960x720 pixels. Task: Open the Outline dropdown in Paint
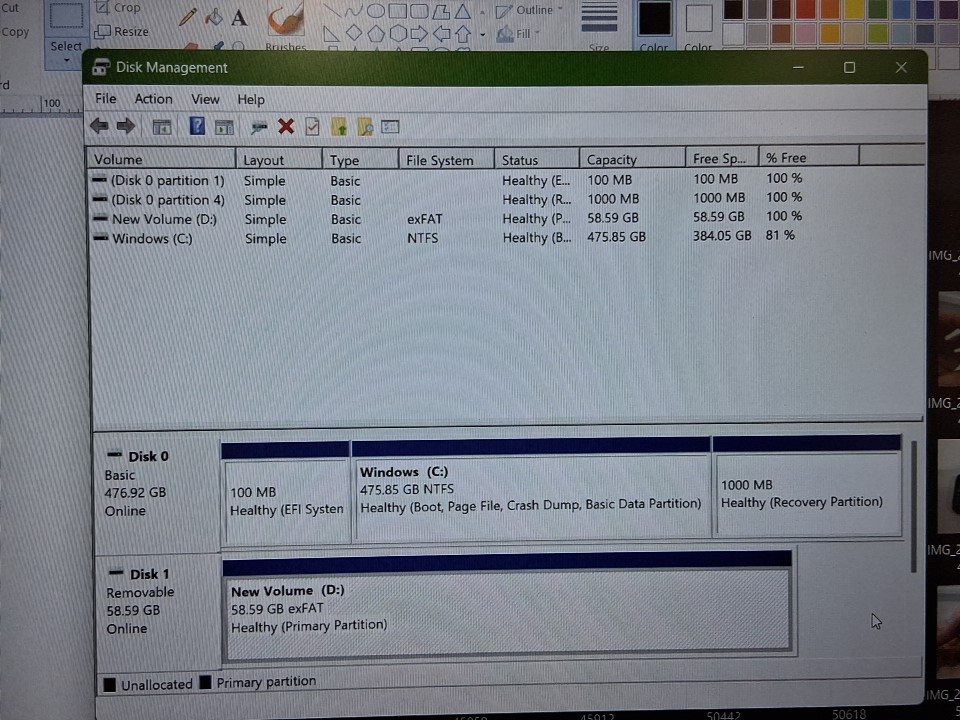click(530, 10)
